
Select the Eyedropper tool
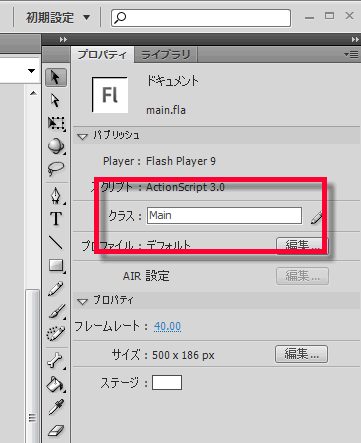tap(56, 407)
